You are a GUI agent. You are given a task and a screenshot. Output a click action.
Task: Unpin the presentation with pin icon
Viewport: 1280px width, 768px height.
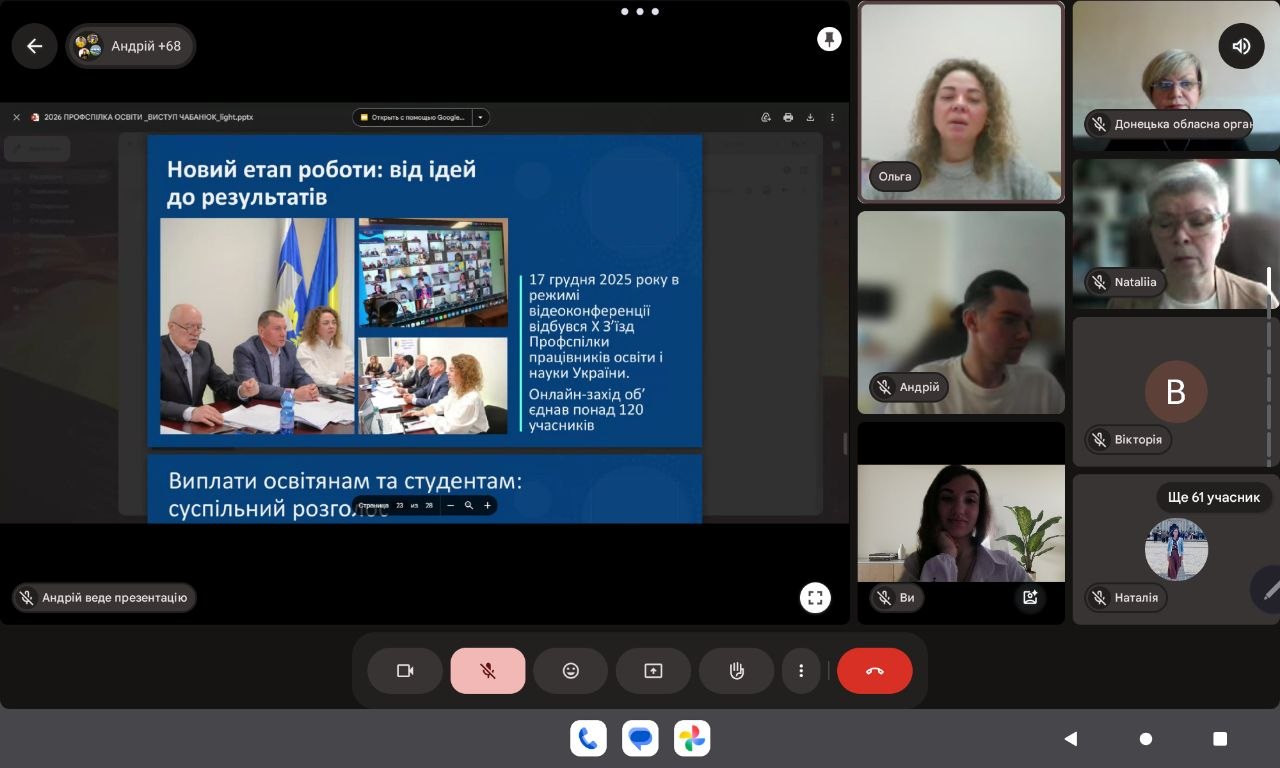pos(829,39)
